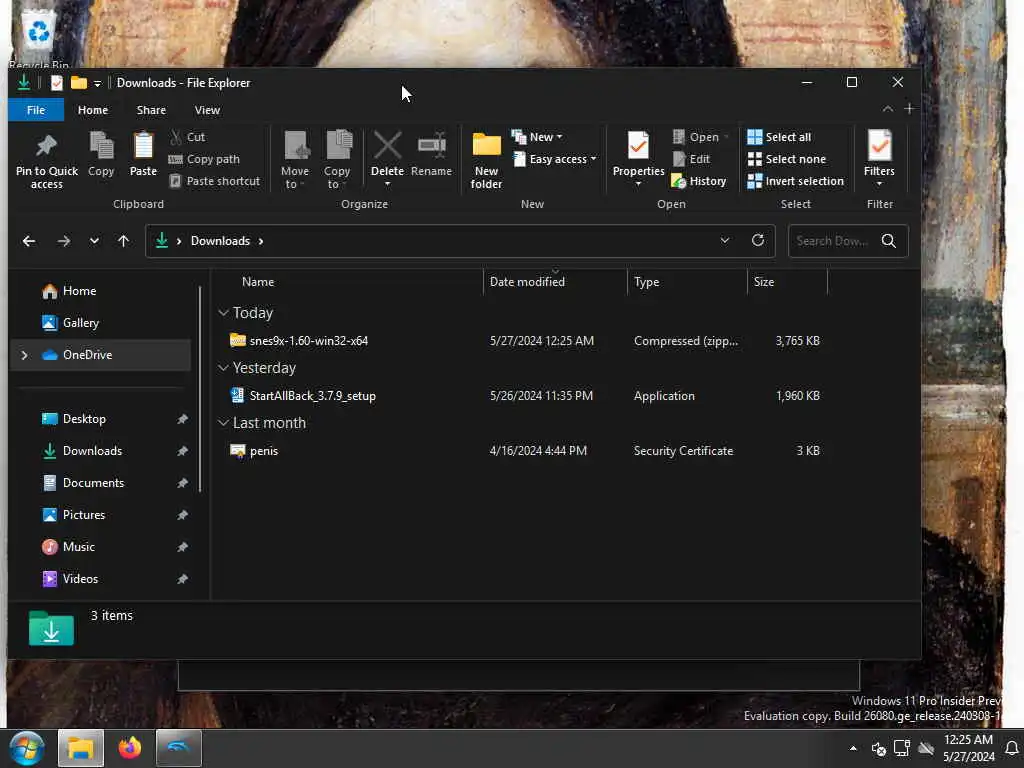1024x768 pixels.
Task: Click Pin to Quick access icon
Action: tap(46, 146)
